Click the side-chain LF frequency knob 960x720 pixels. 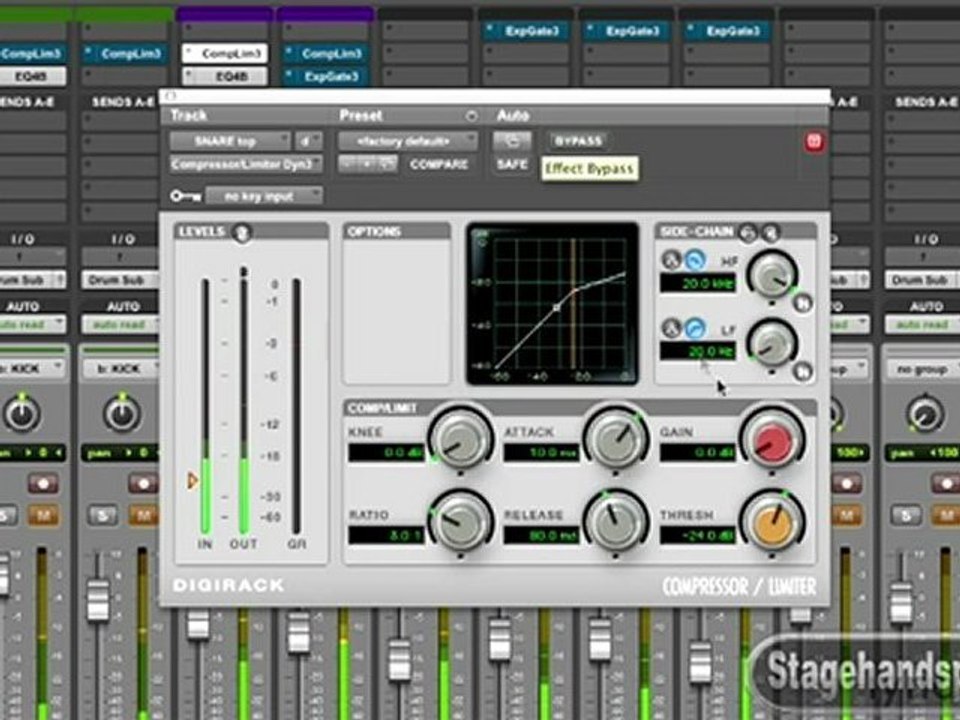772,343
